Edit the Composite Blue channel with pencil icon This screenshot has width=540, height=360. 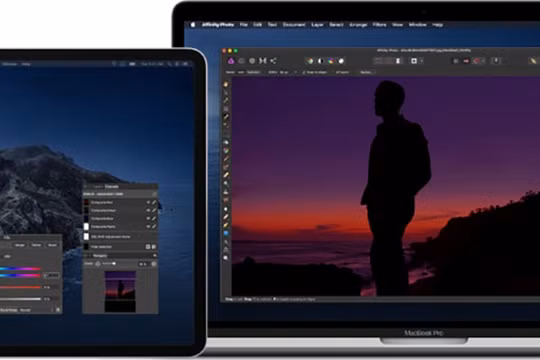click(154, 218)
